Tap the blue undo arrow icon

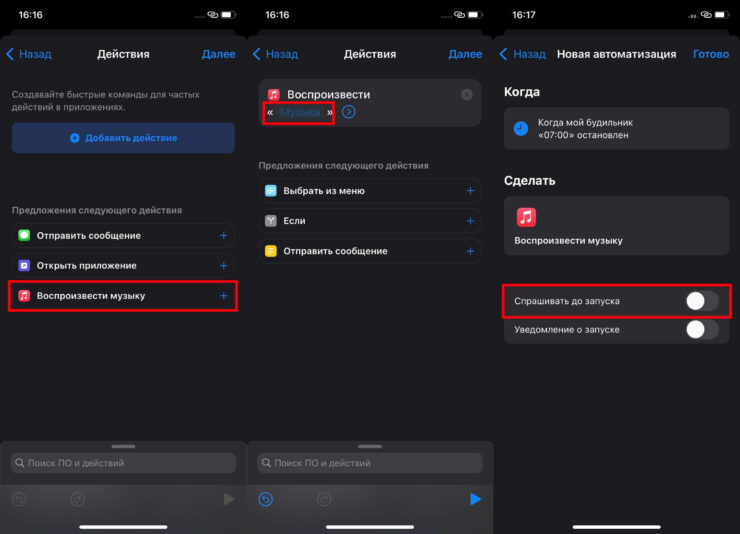pos(266,499)
